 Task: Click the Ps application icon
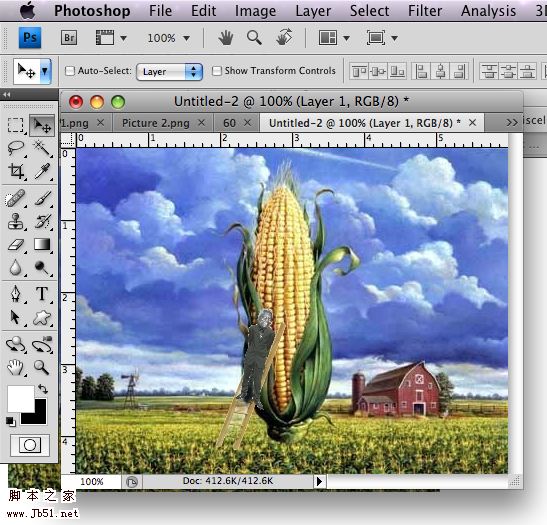30,37
